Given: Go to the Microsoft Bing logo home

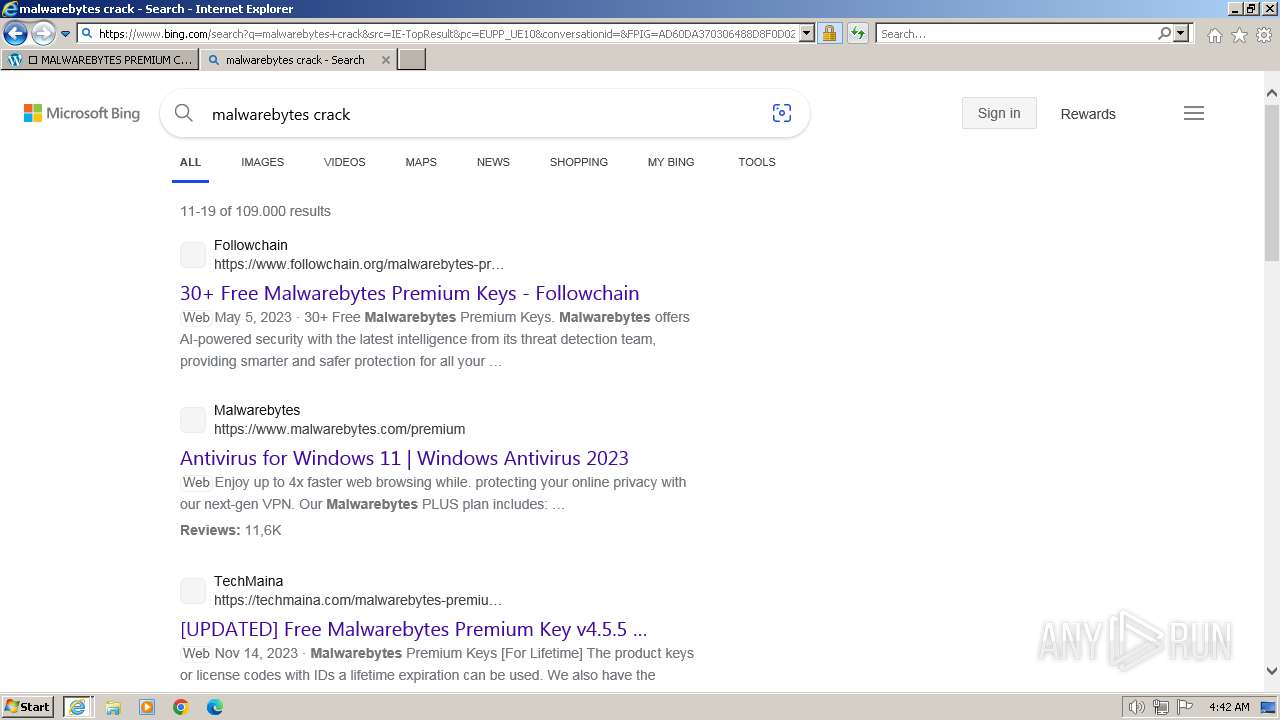Looking at the screenshot, I should click(82, 114).
